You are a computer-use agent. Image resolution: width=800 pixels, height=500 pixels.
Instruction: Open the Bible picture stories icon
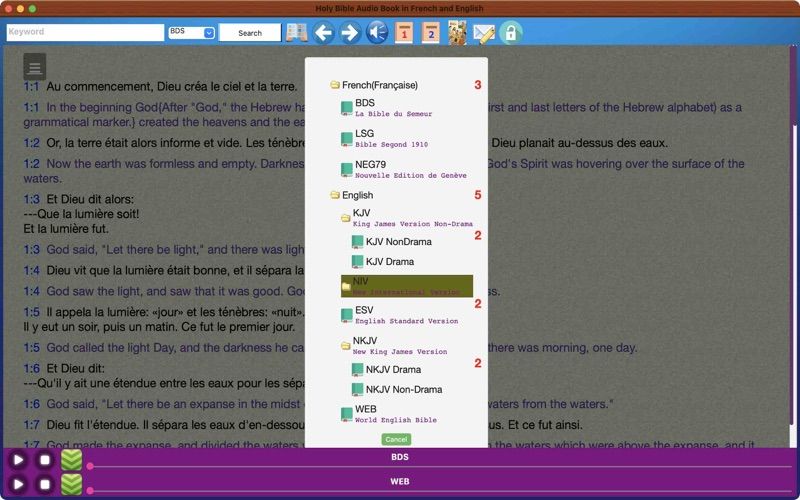coord(457,33)
